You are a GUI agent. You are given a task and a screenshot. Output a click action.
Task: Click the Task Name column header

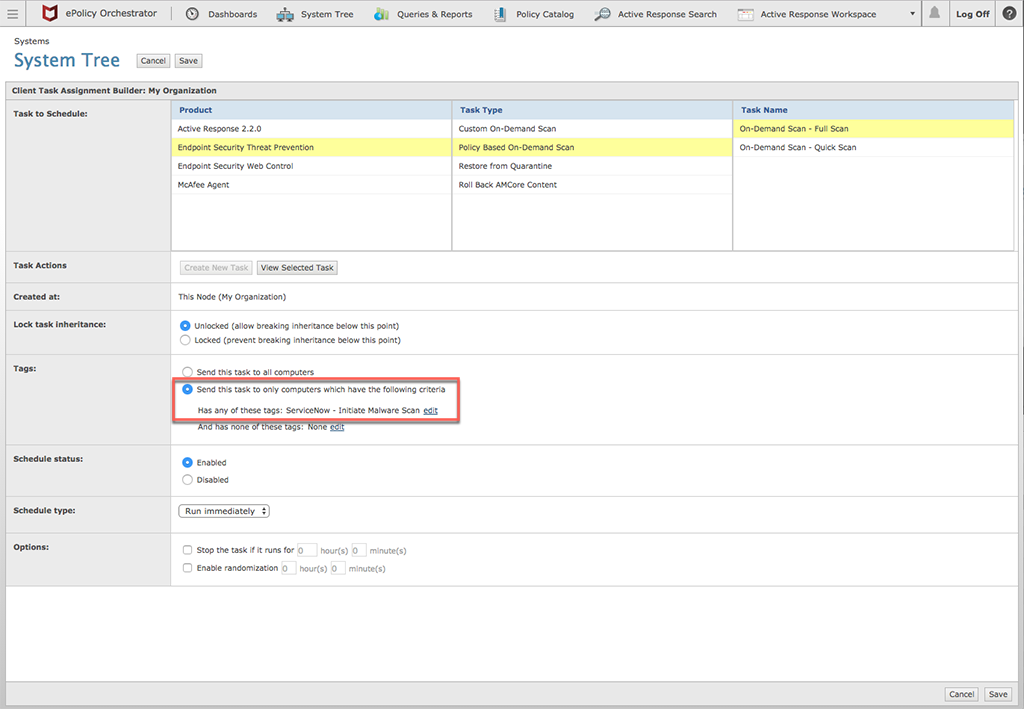[x=873, y=110]
